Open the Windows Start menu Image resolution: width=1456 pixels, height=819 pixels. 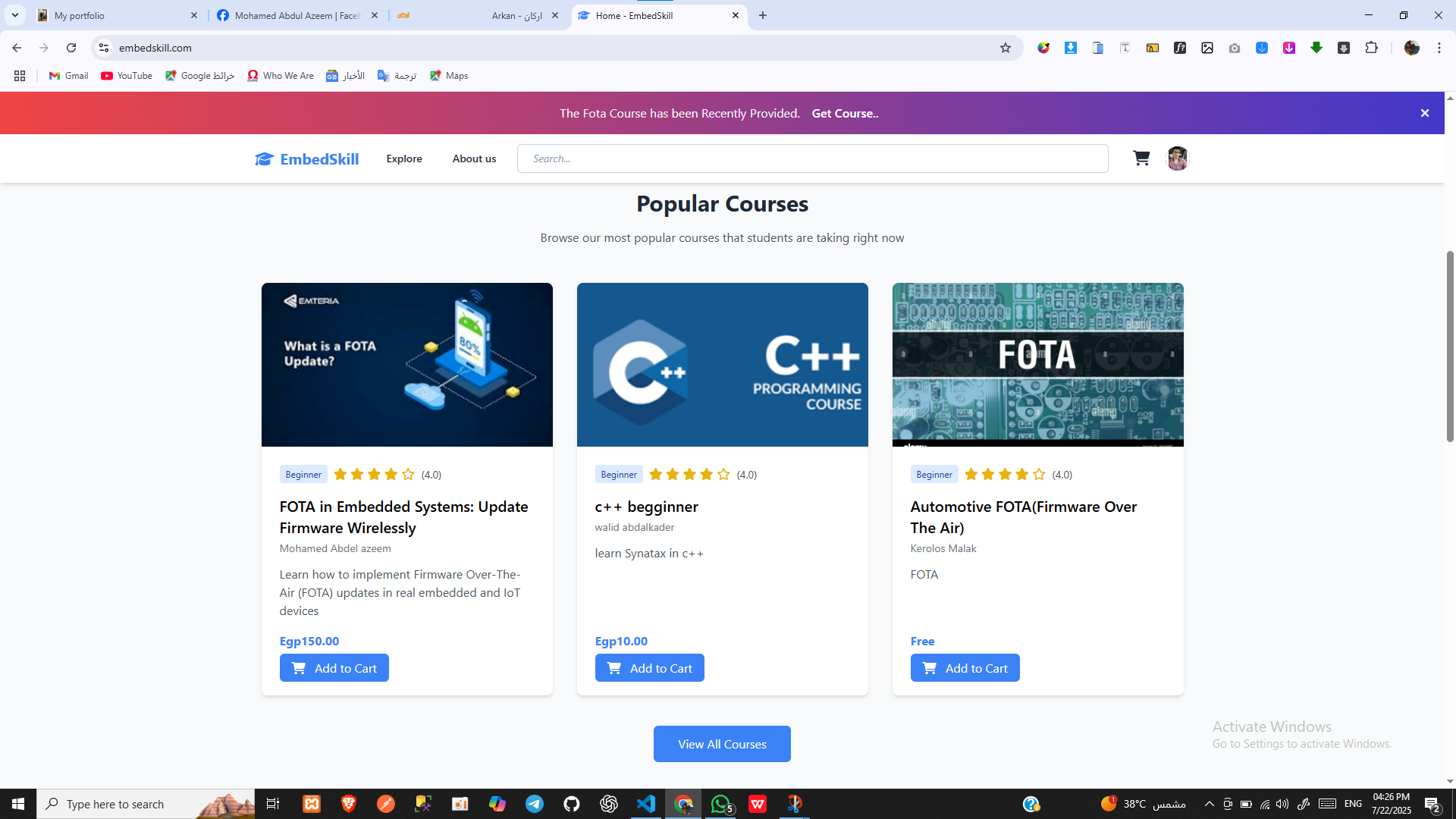click(x=18, y=804)
